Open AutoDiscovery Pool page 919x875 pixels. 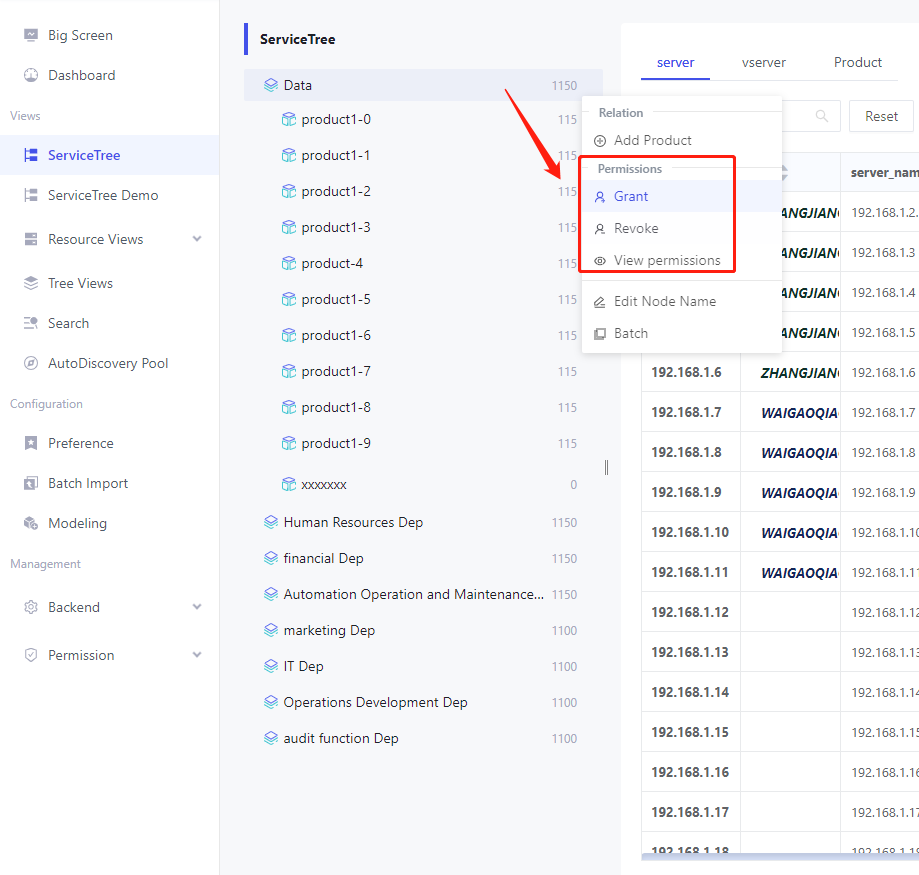(110, 363)
